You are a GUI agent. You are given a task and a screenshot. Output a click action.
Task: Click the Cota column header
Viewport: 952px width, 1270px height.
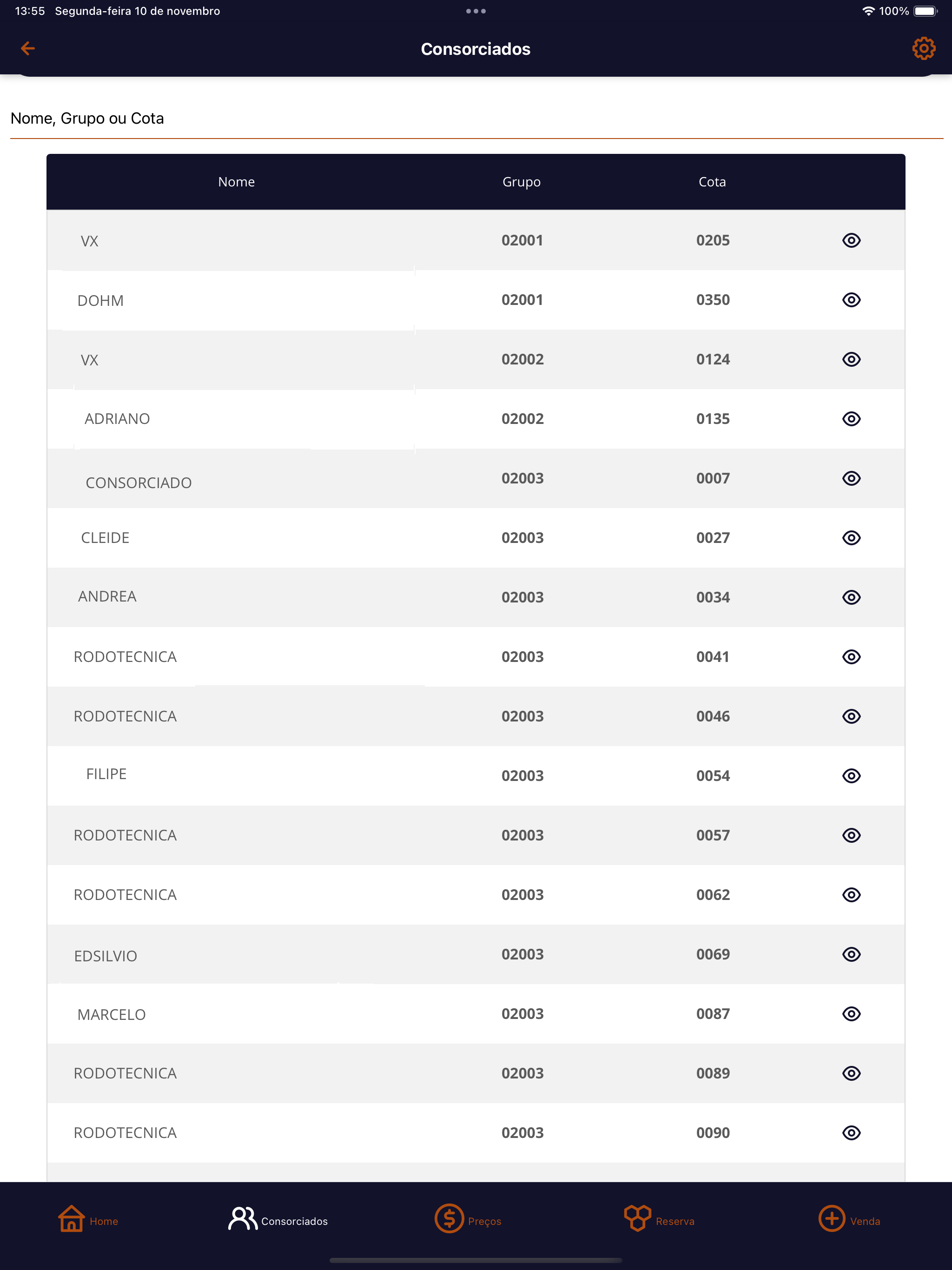pyautogui.click(x=712, y=182)
